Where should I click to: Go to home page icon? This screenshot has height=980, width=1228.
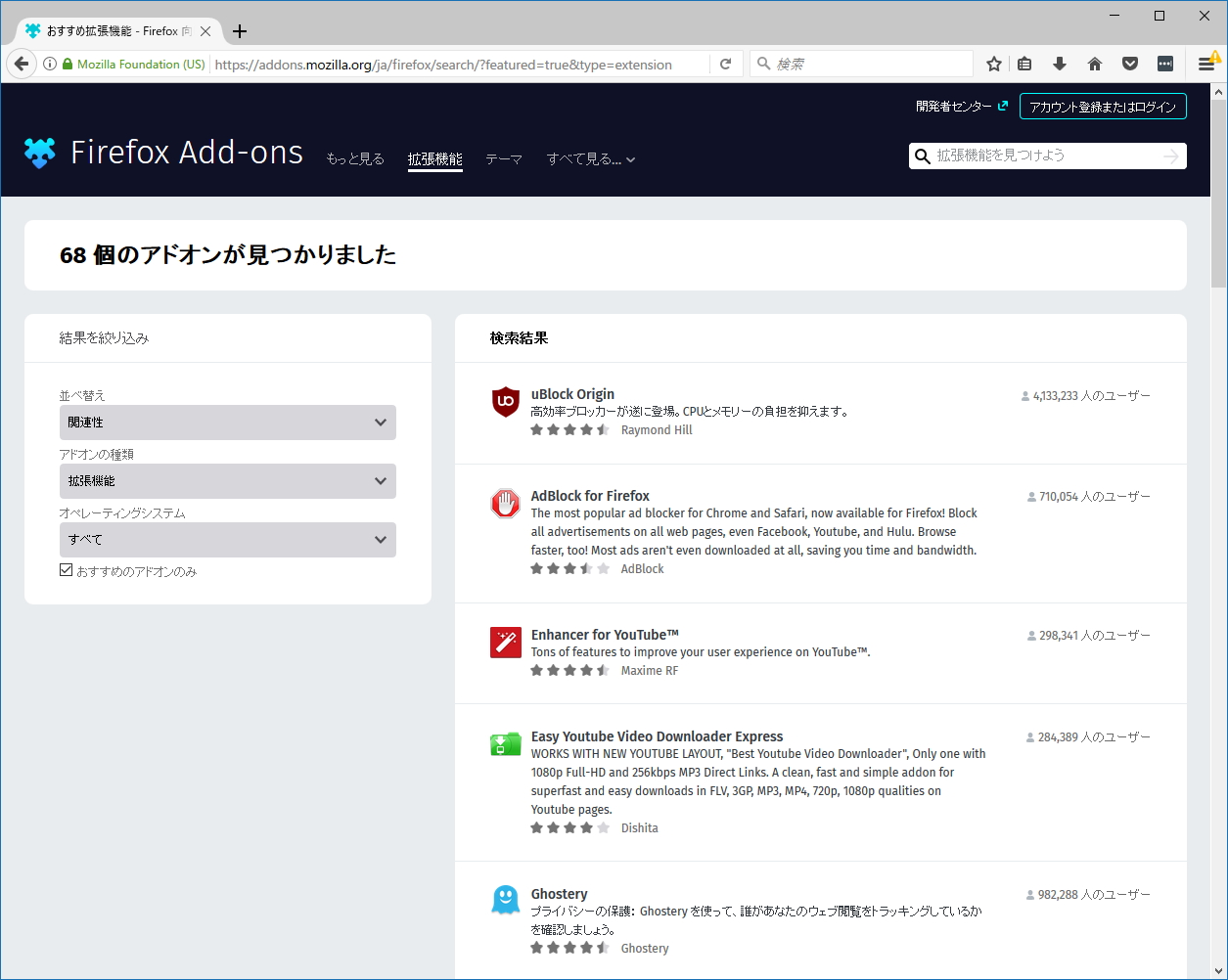(1095, 65)
